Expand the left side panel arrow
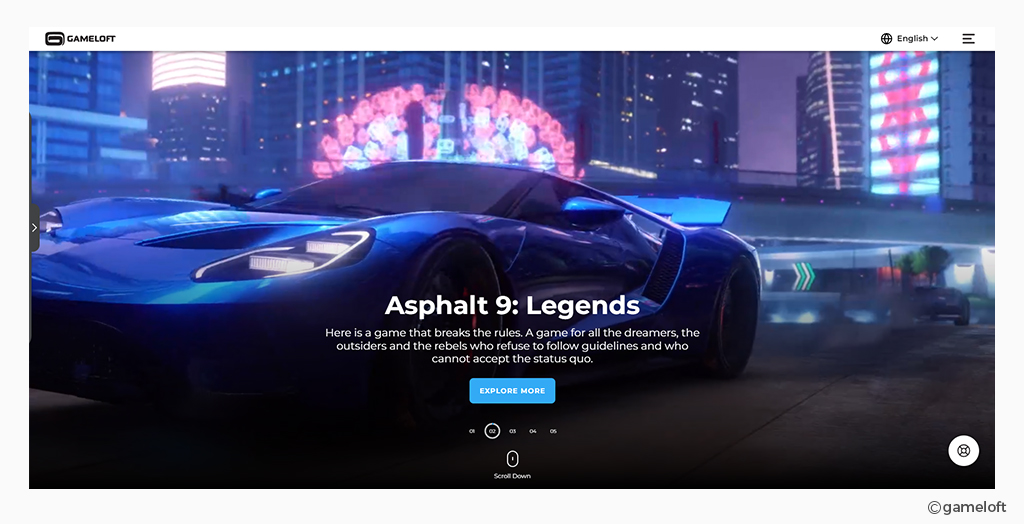 [34, 227]
